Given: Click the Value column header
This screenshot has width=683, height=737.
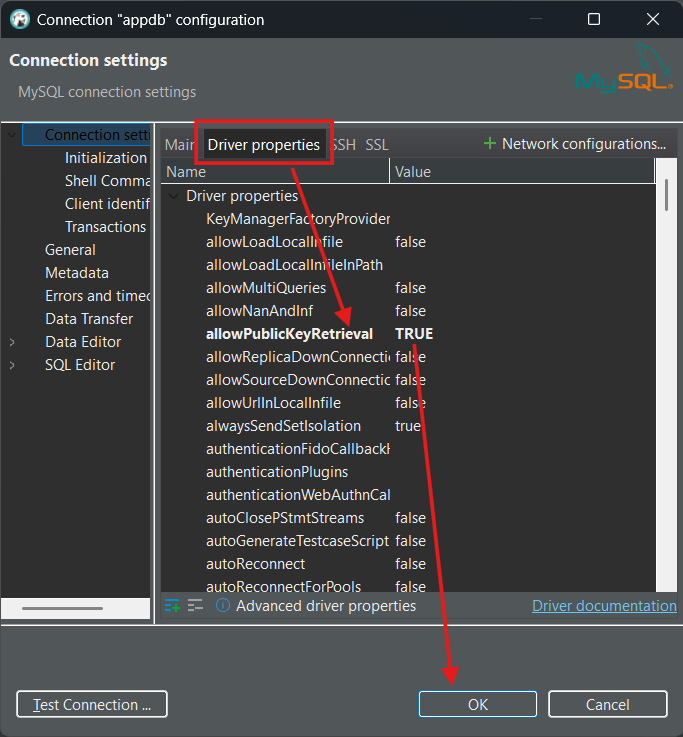Looking at the screenshot, I should tap(522, 172).
